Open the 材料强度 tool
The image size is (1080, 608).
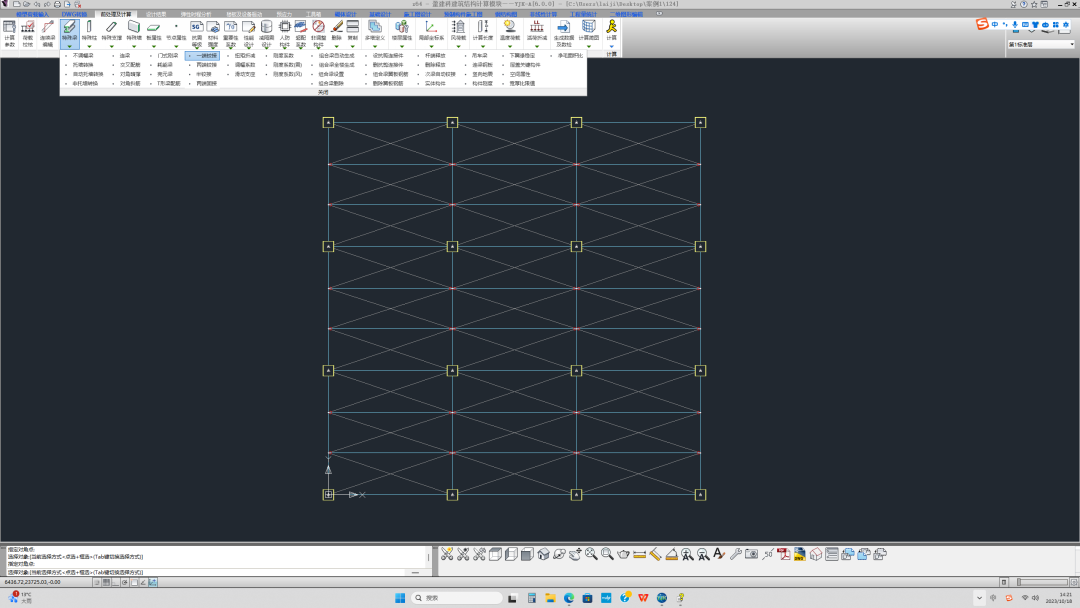pyautogui.click(x=213, y=34)
